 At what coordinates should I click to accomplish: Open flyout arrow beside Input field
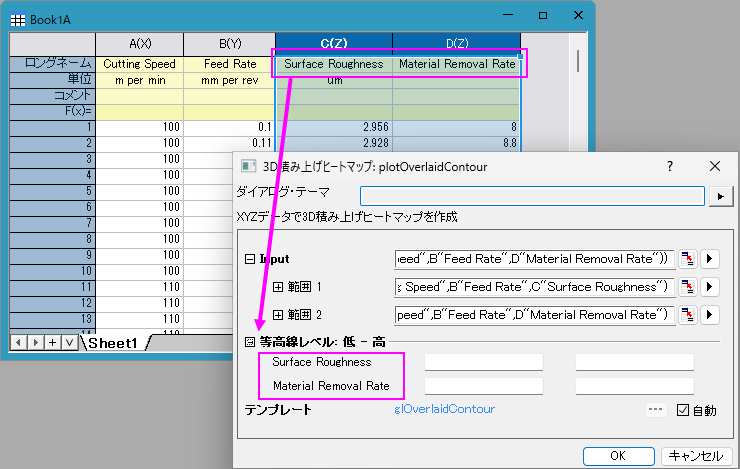(709, 259)
